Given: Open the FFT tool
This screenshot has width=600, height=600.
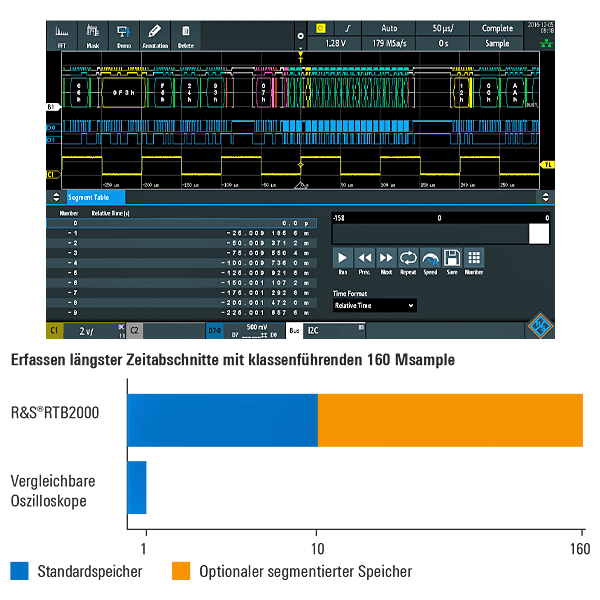Looking at the screenshot, I should 62,36.
